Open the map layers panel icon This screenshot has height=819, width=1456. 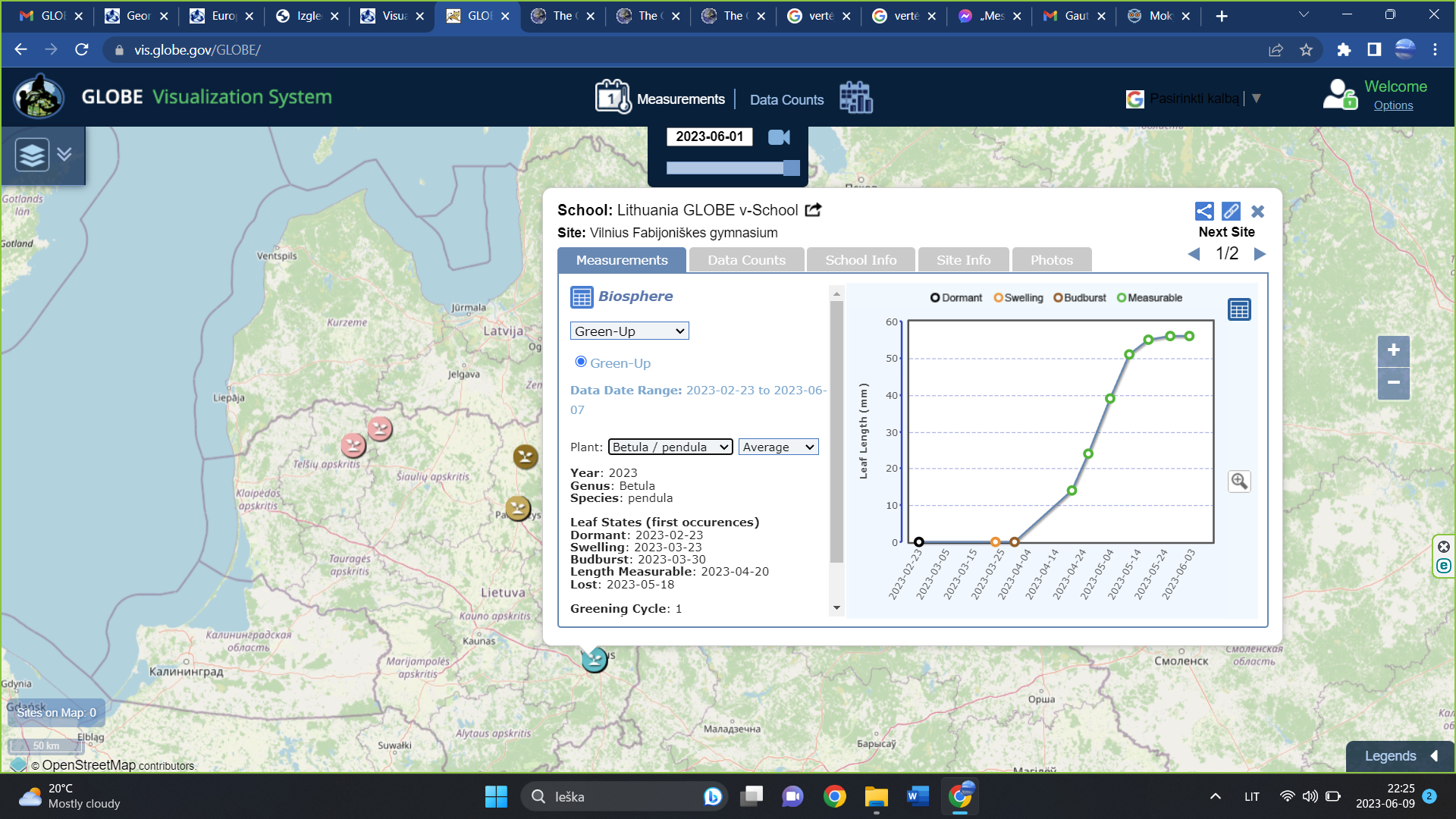tap(32, 155)
